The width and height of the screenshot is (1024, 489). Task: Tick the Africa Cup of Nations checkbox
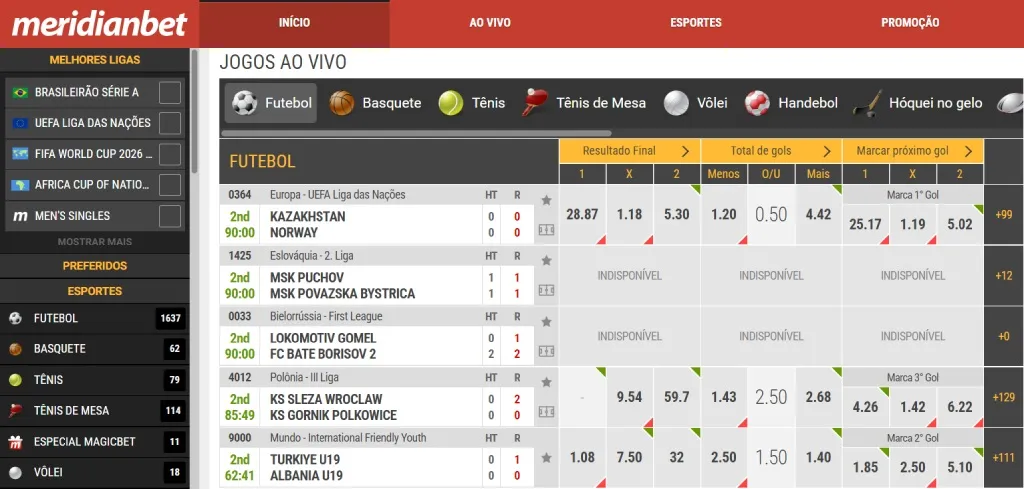pos(170,185)
